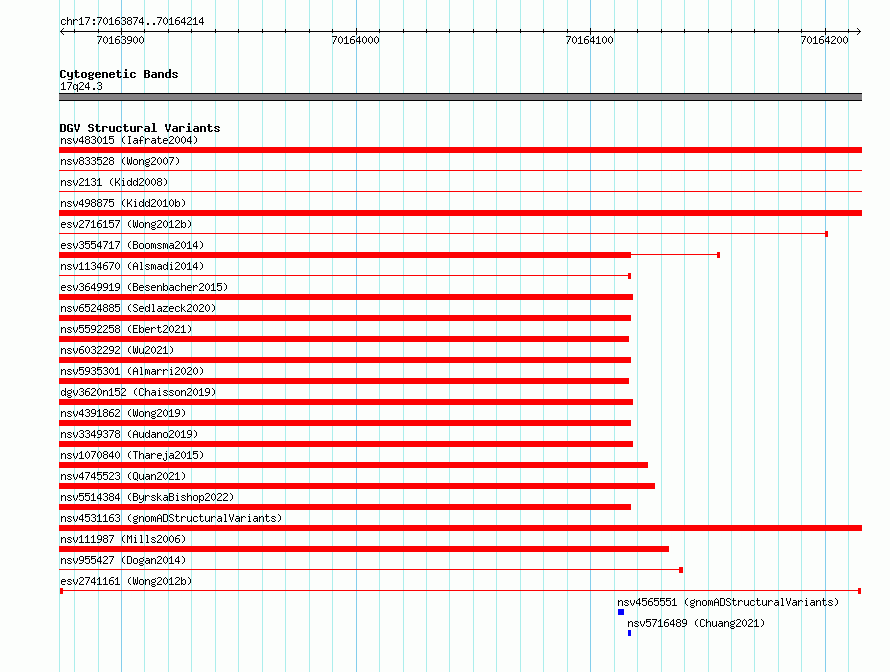Click the thin line of esv2716157 variant

coord(443,234)
